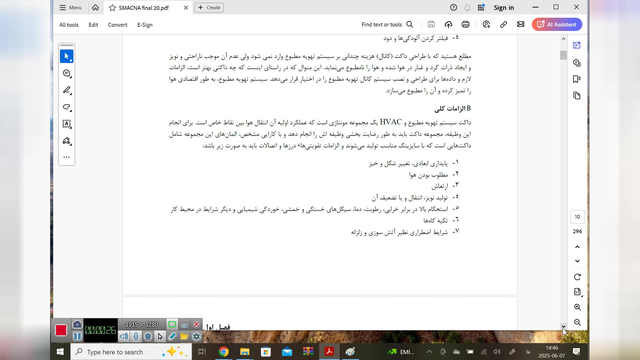Open the bookmarks panel
Image resolution: width=640 pixels, height=360 pixels.
pyautogui.click(x=577, y=79)
